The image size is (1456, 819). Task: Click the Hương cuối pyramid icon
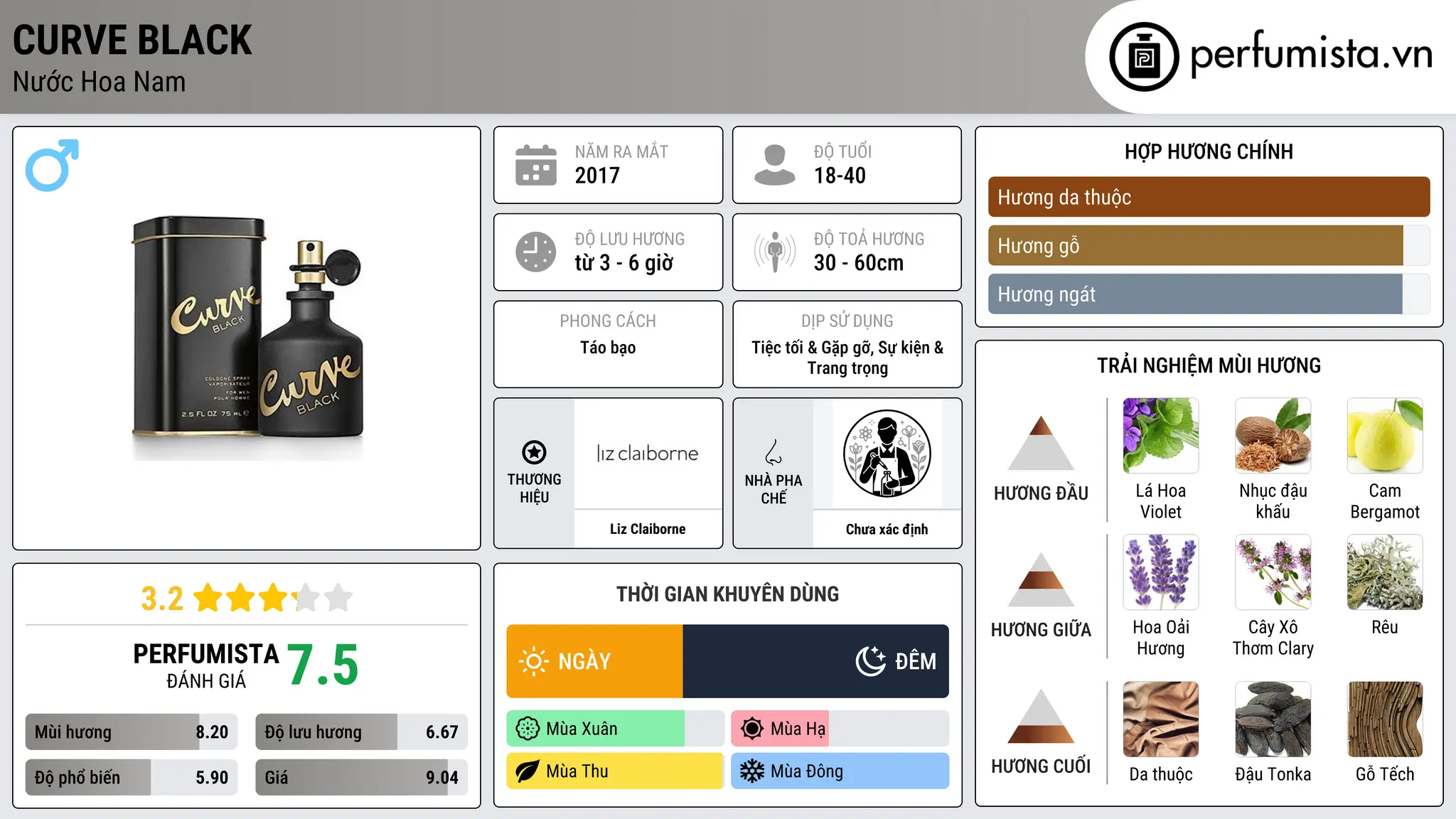tap(1041, 716)
